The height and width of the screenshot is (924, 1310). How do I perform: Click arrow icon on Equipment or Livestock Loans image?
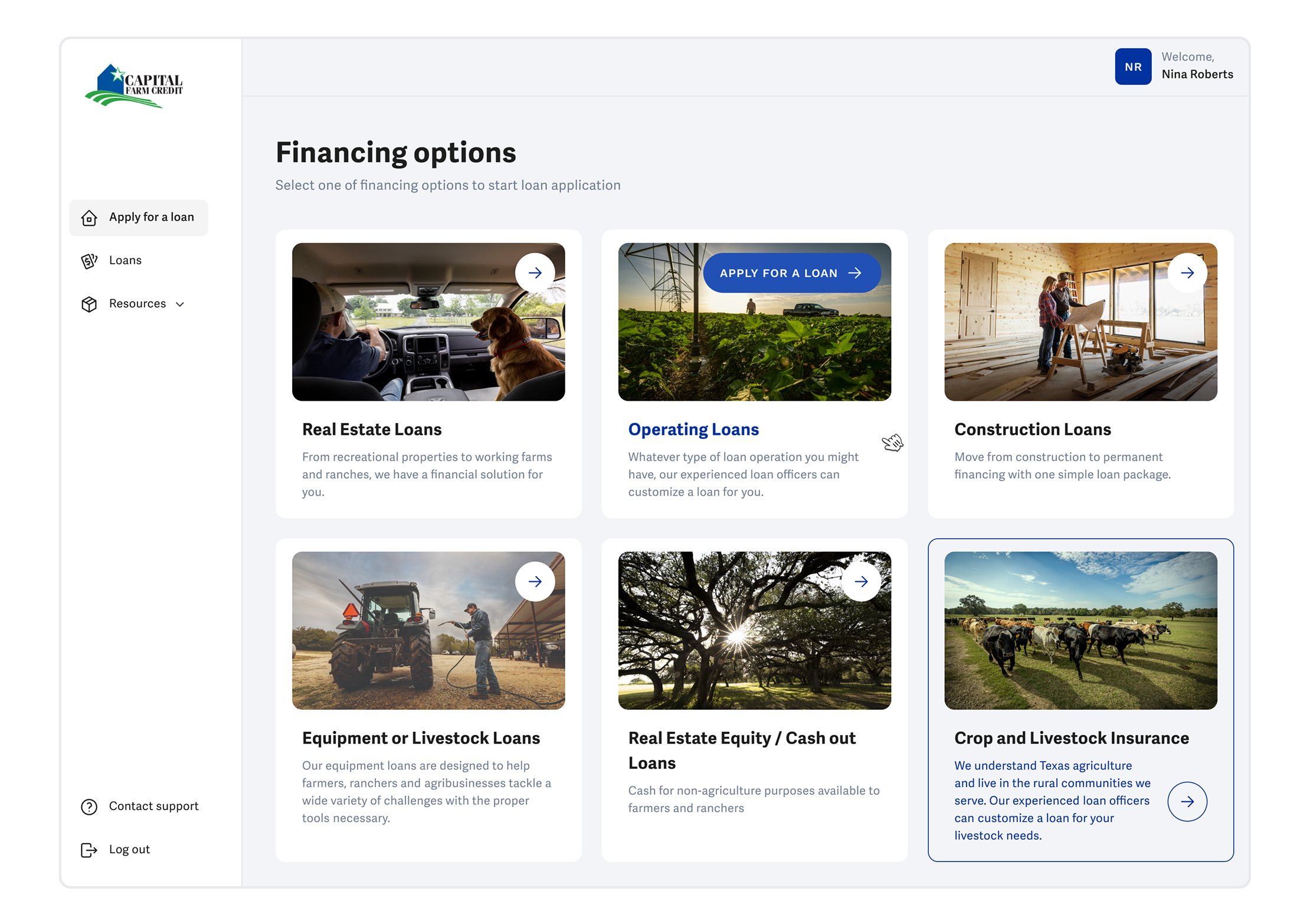click(535, 582)
